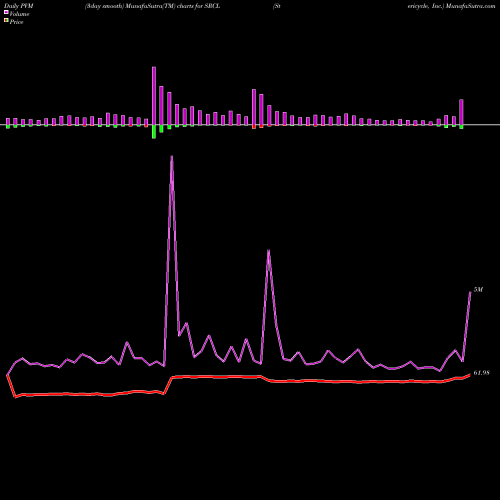Click the tallest magenta volume bar

click(x=154, y=96)
